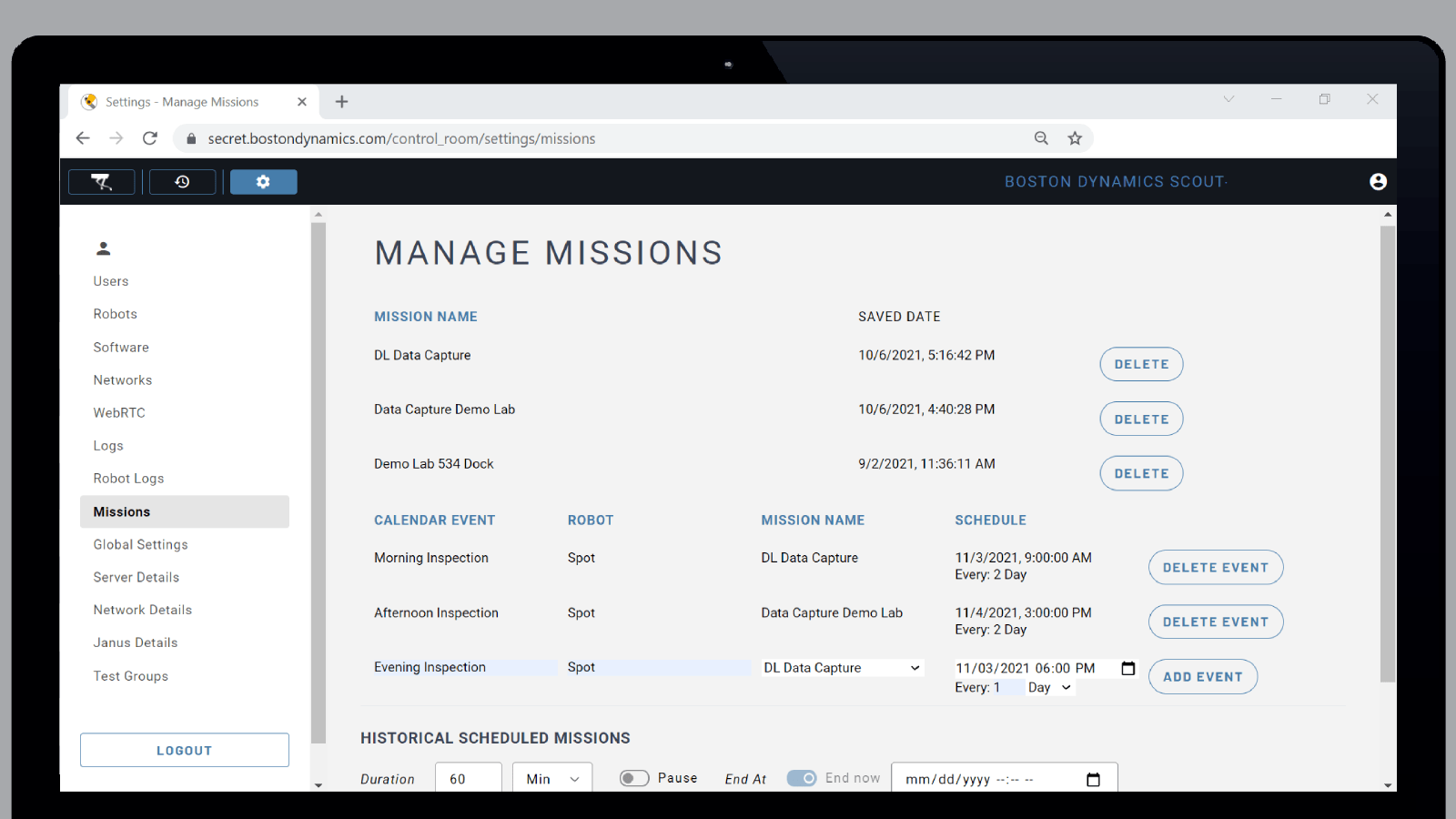This screenshot has width=1456, height=819.
Task: Open calendar picker in End At field
Action: pyautogui.click(x=1093, y=780)
